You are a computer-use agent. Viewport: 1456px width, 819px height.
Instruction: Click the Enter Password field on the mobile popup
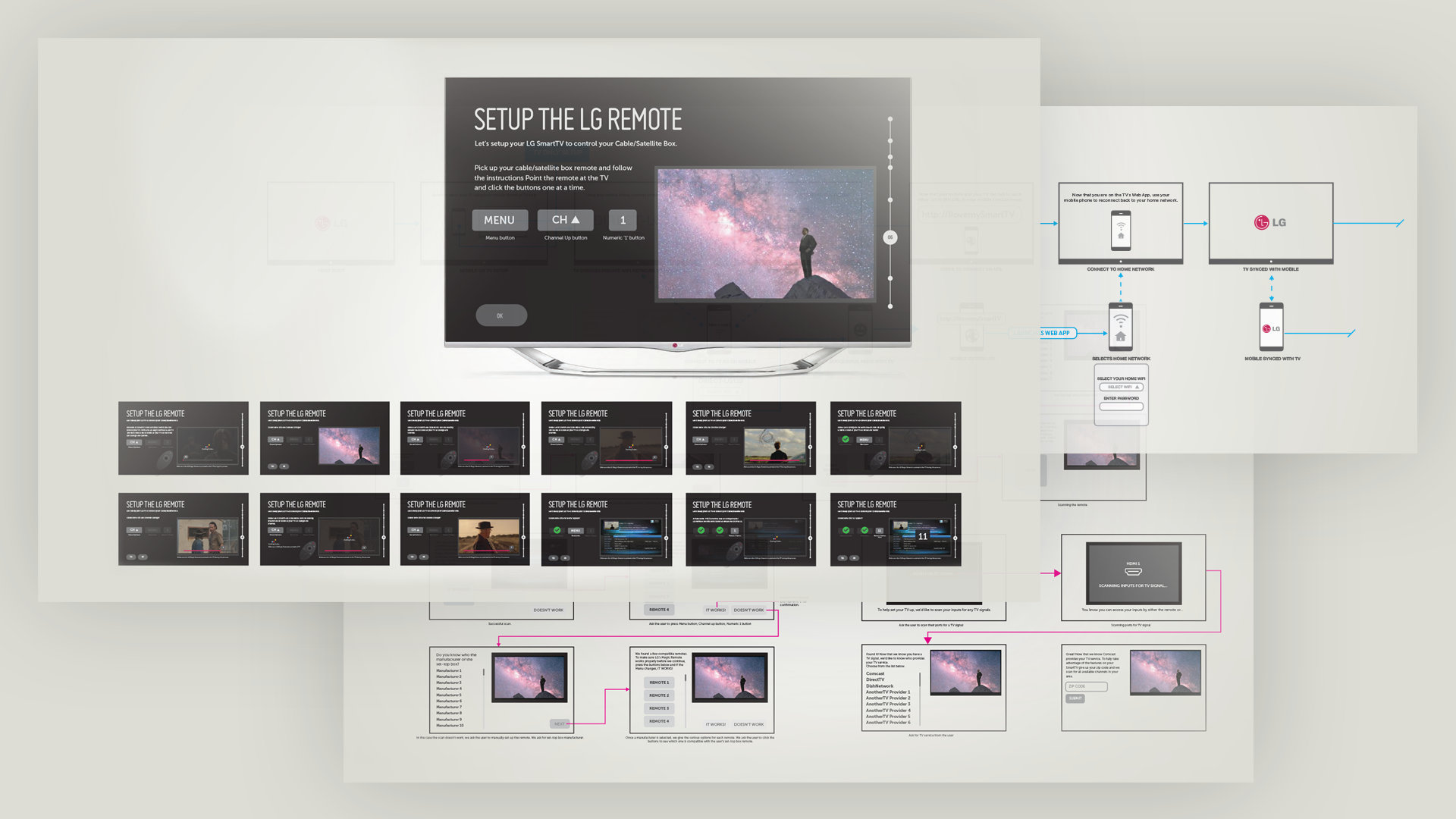1122,406
